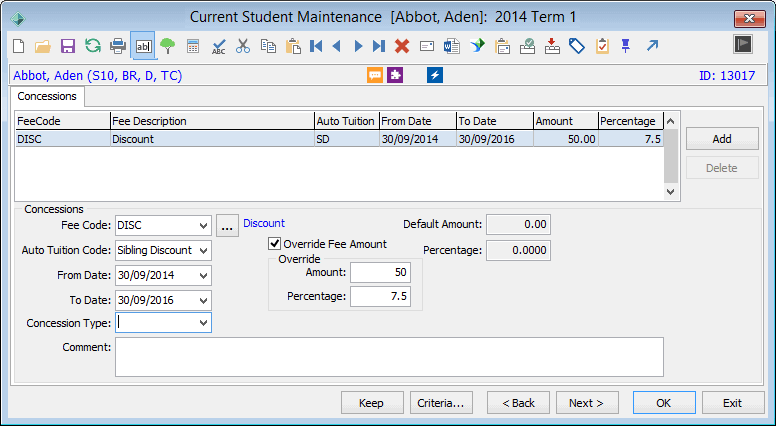Click the scissors cut icon
The width and height of the screenshot is (776, 426).
point(243,47)
